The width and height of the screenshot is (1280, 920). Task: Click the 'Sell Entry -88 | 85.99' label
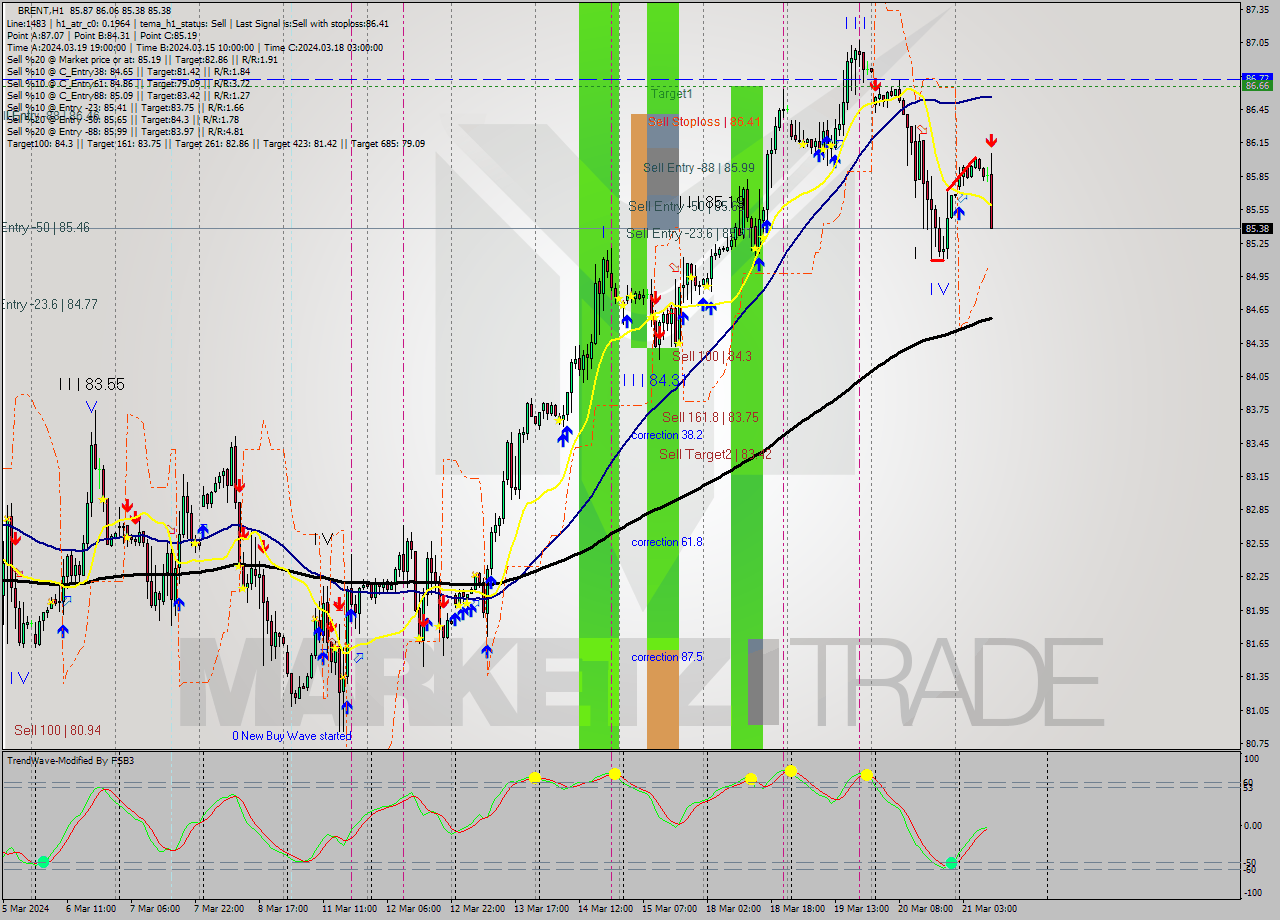(x=698, y=168)
